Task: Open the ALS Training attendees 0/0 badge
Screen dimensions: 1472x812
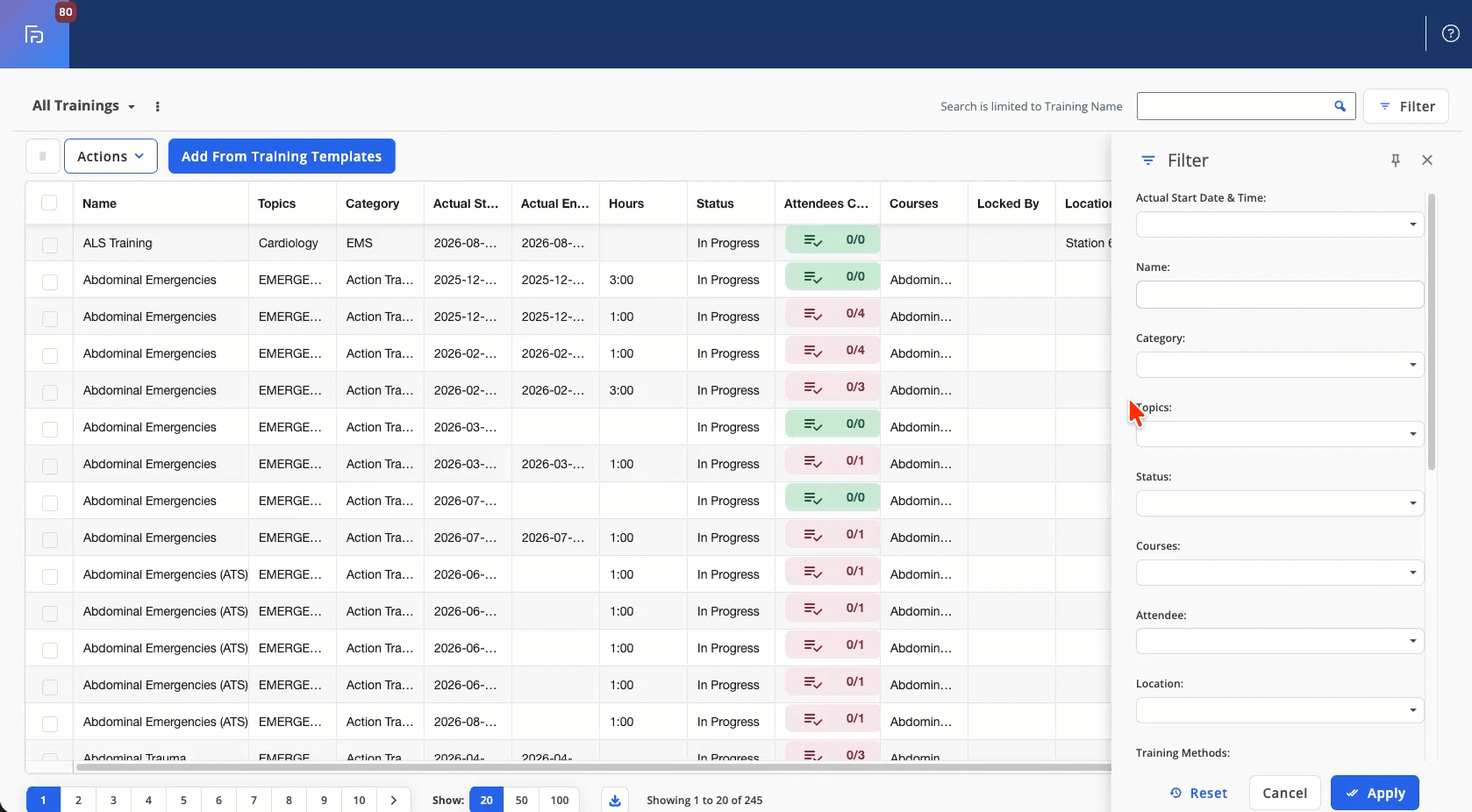Action: [832, 239]
